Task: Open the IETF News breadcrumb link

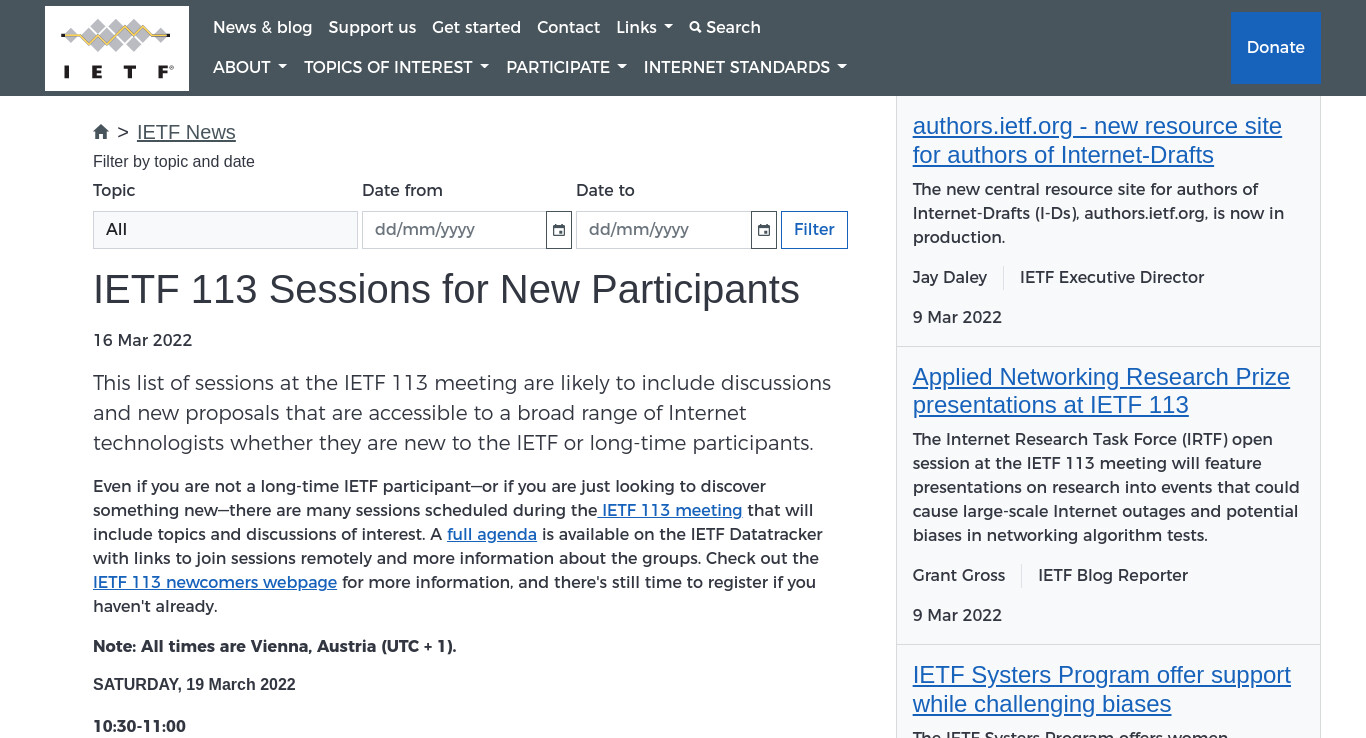Action: pyautogui.click(x=186, y=132)
